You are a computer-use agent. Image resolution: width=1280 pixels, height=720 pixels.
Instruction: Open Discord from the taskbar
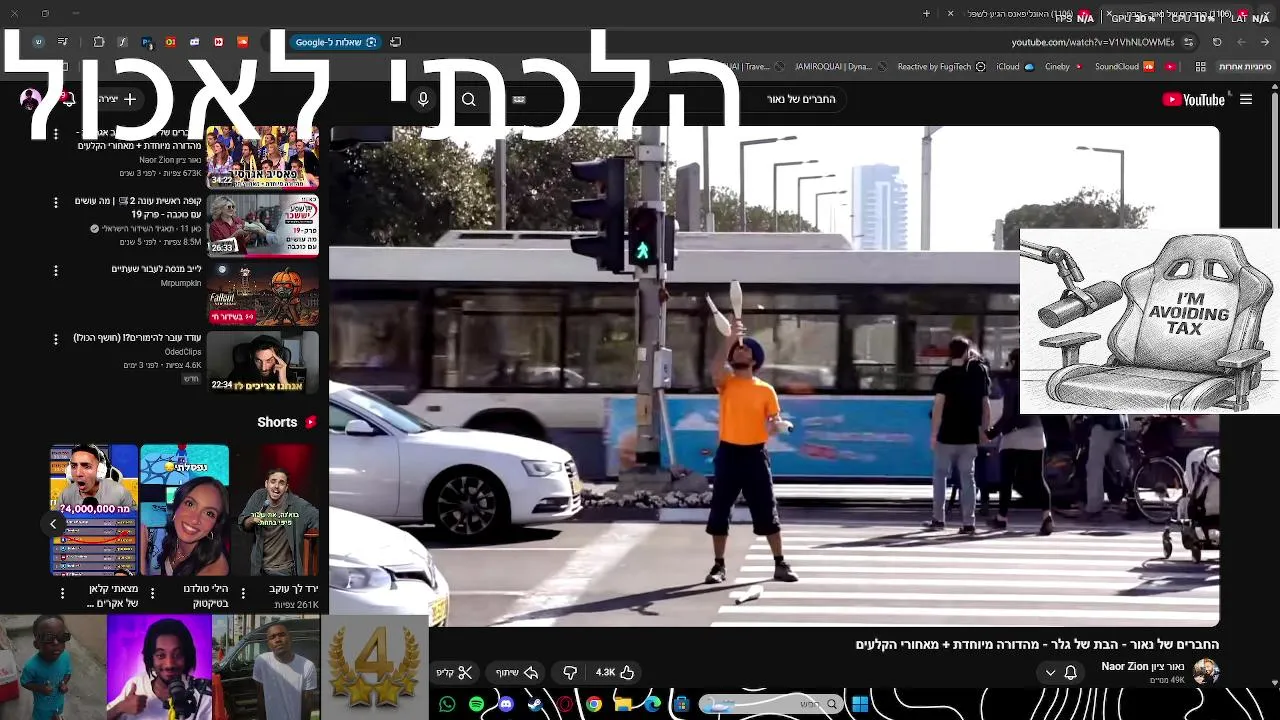tap(505, 704)
